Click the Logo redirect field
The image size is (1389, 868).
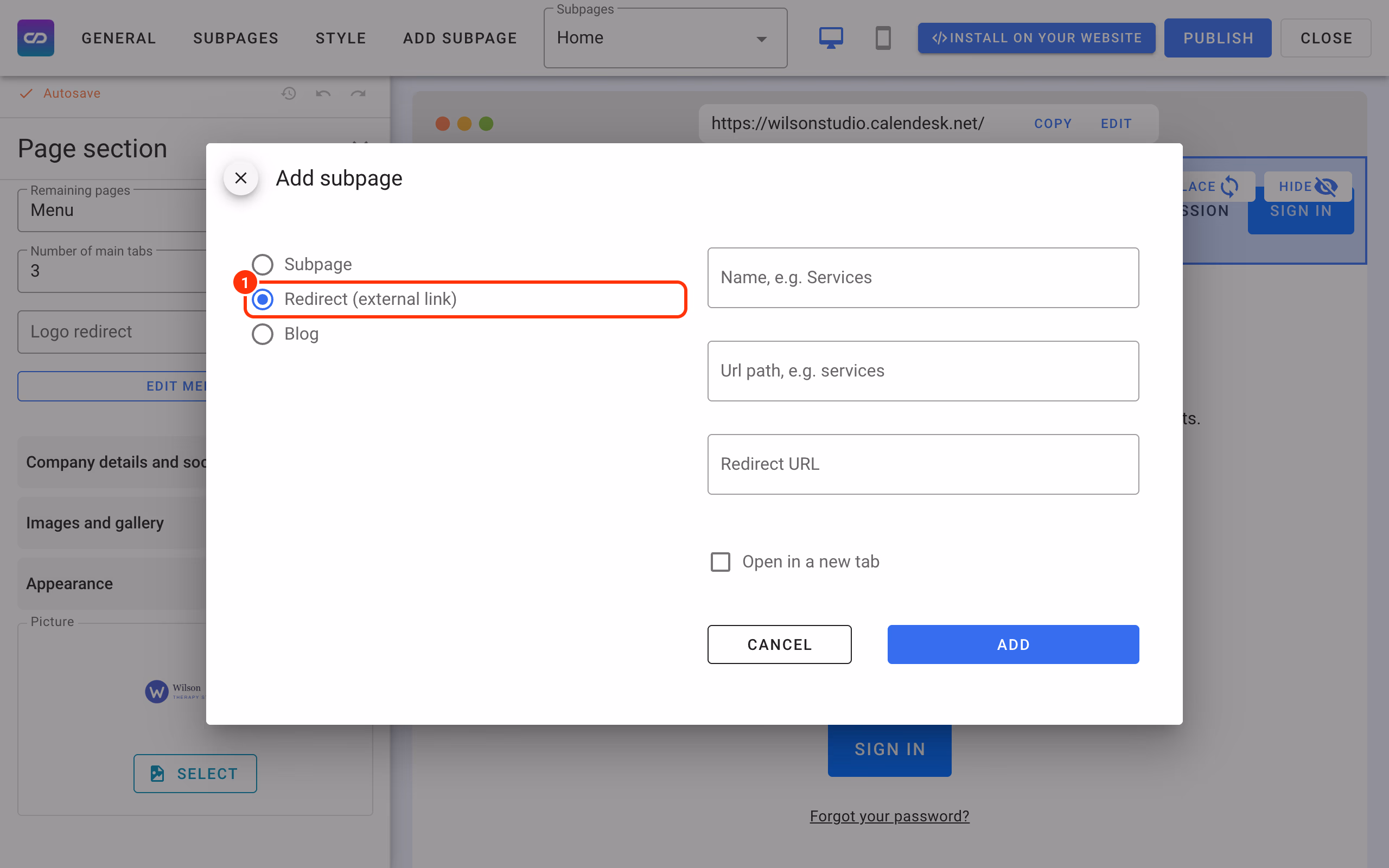(112, 332)
